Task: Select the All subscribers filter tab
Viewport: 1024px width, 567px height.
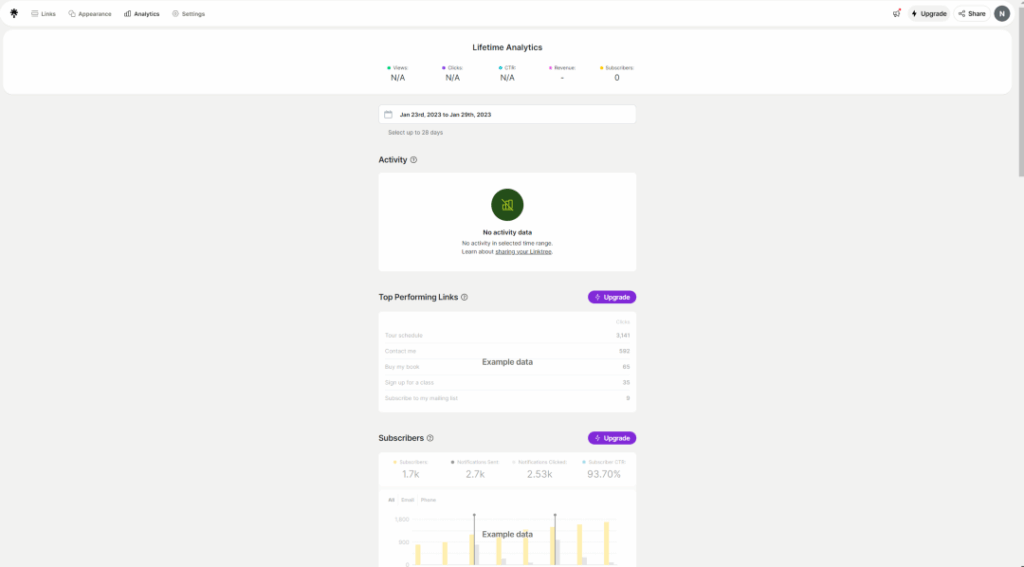Action: click(x=391, y=500)
